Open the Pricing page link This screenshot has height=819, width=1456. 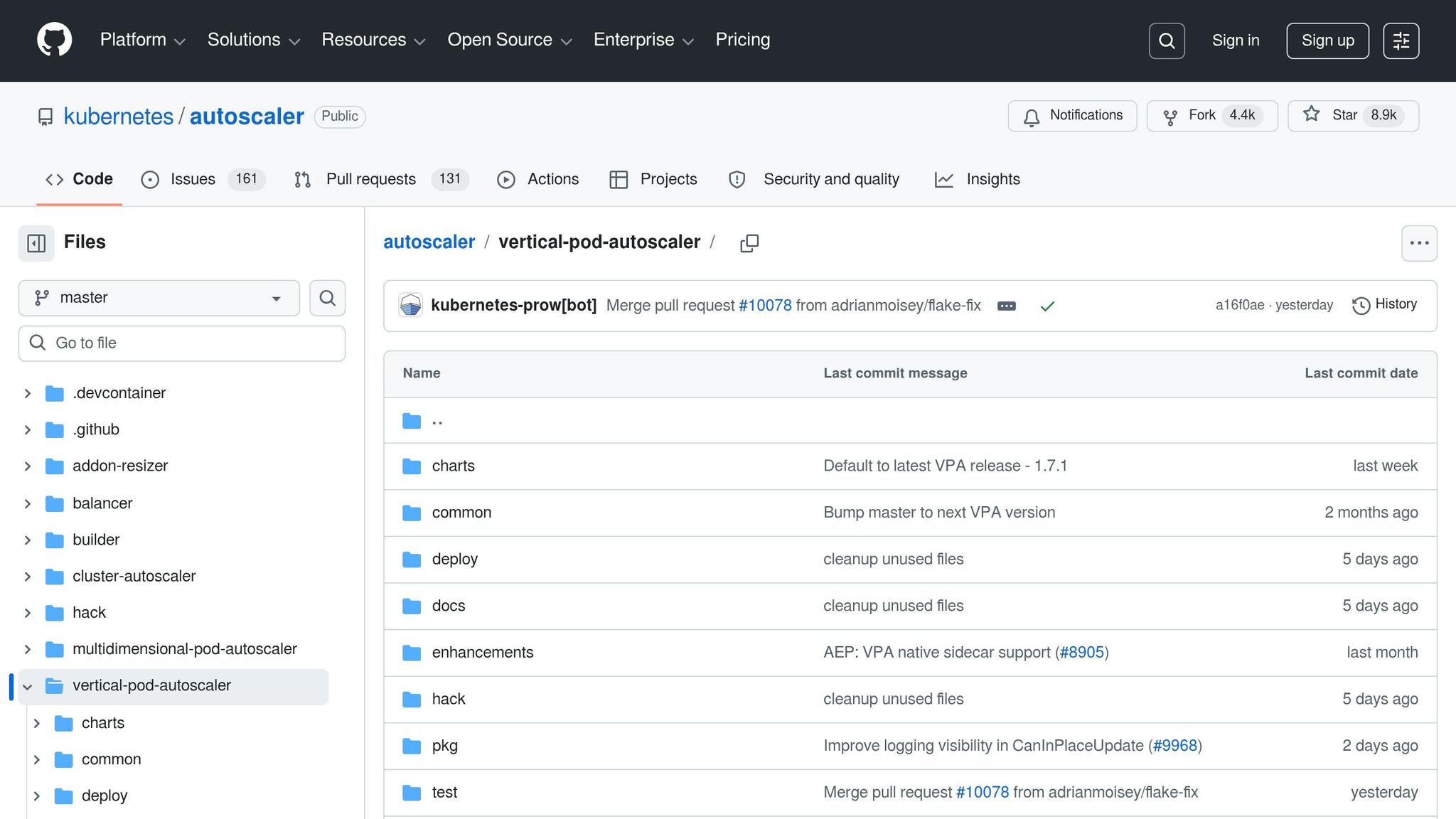(x=743, y=40)
